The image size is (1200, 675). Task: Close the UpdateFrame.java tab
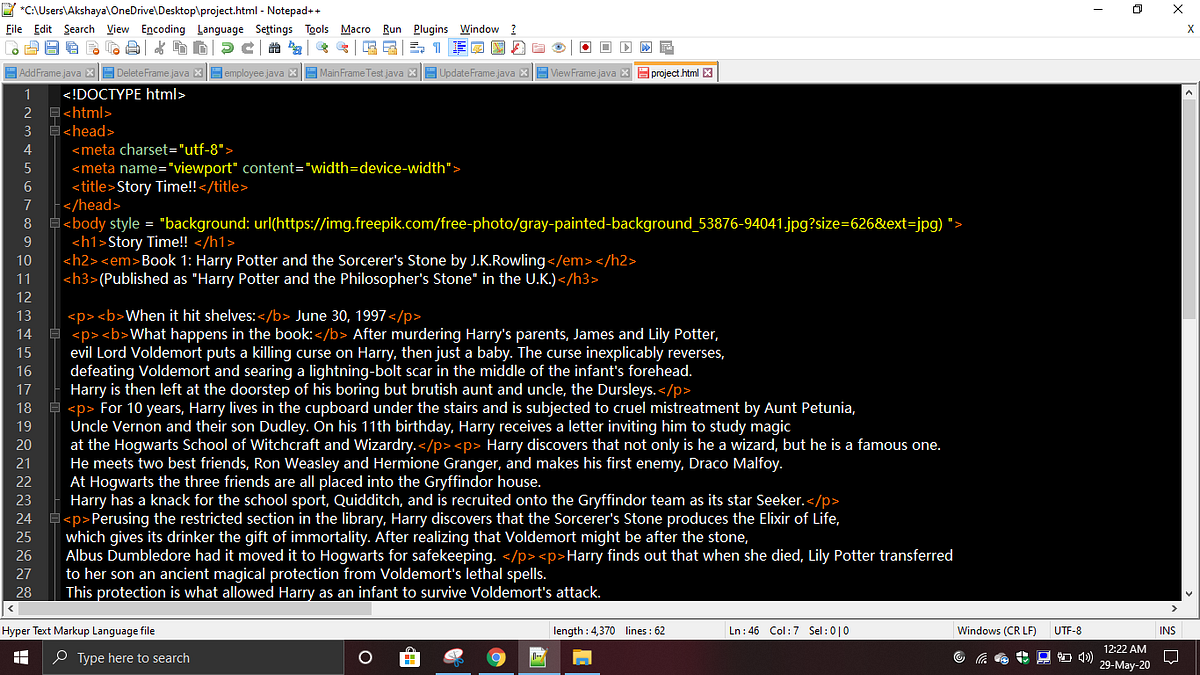pos(525,73)
